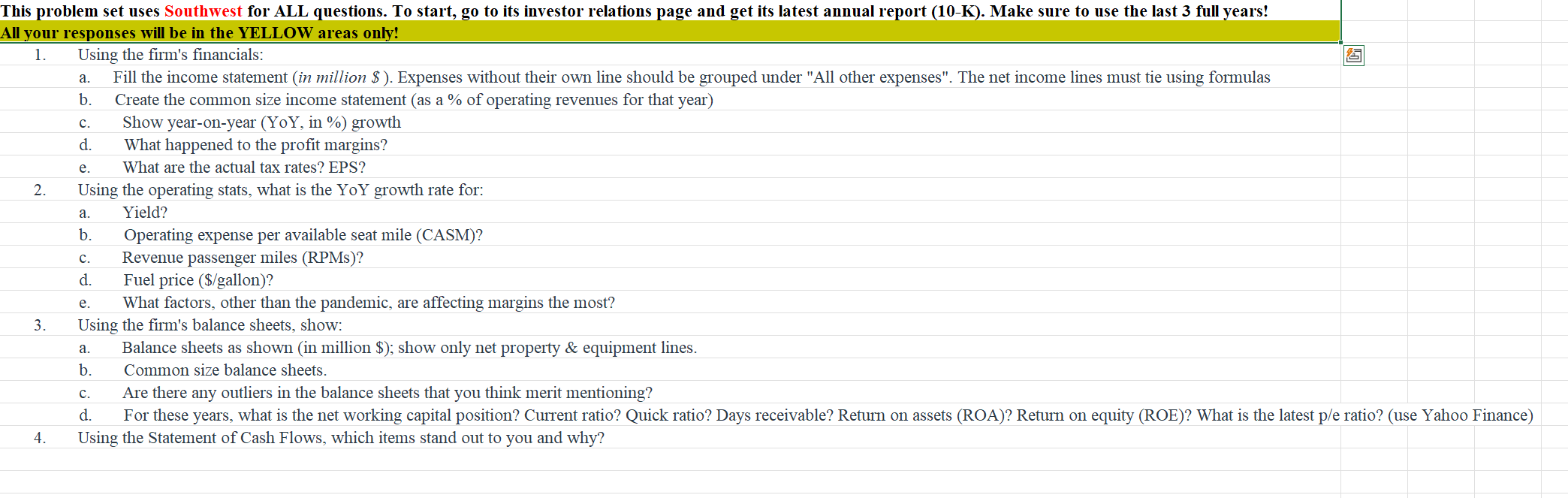Viewport: 1568px width, 498px height.
Task: Click "Common size balance sheets."
Action: pyautogui.click(x=225, y=370)
